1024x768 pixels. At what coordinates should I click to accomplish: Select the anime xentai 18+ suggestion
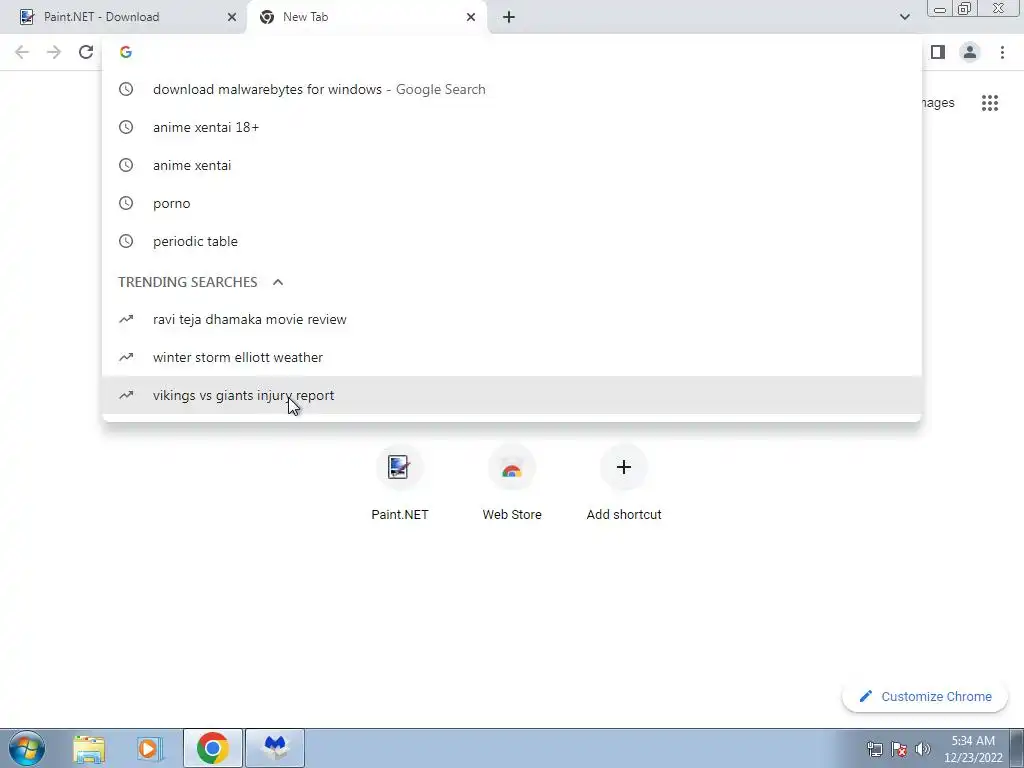(x=511, y=127)
